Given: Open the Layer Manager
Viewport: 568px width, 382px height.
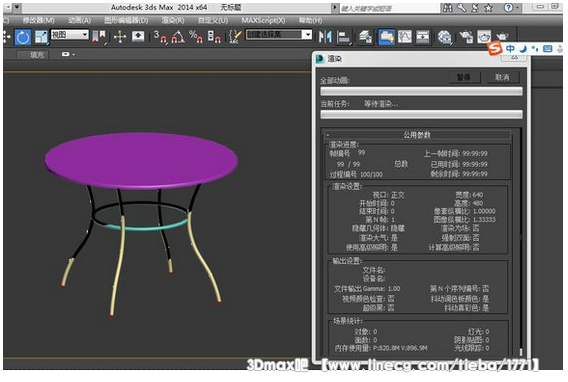Looking at the screenshot, I should click(365, 37).
